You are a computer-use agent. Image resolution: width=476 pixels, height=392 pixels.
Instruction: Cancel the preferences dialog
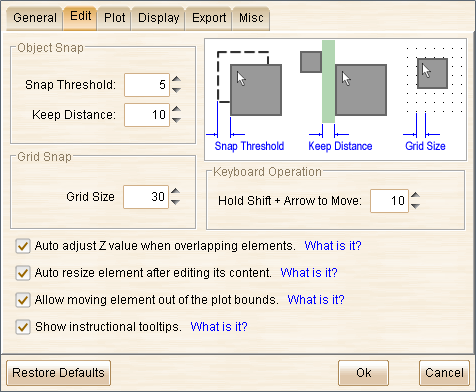(x=444, y=373)
